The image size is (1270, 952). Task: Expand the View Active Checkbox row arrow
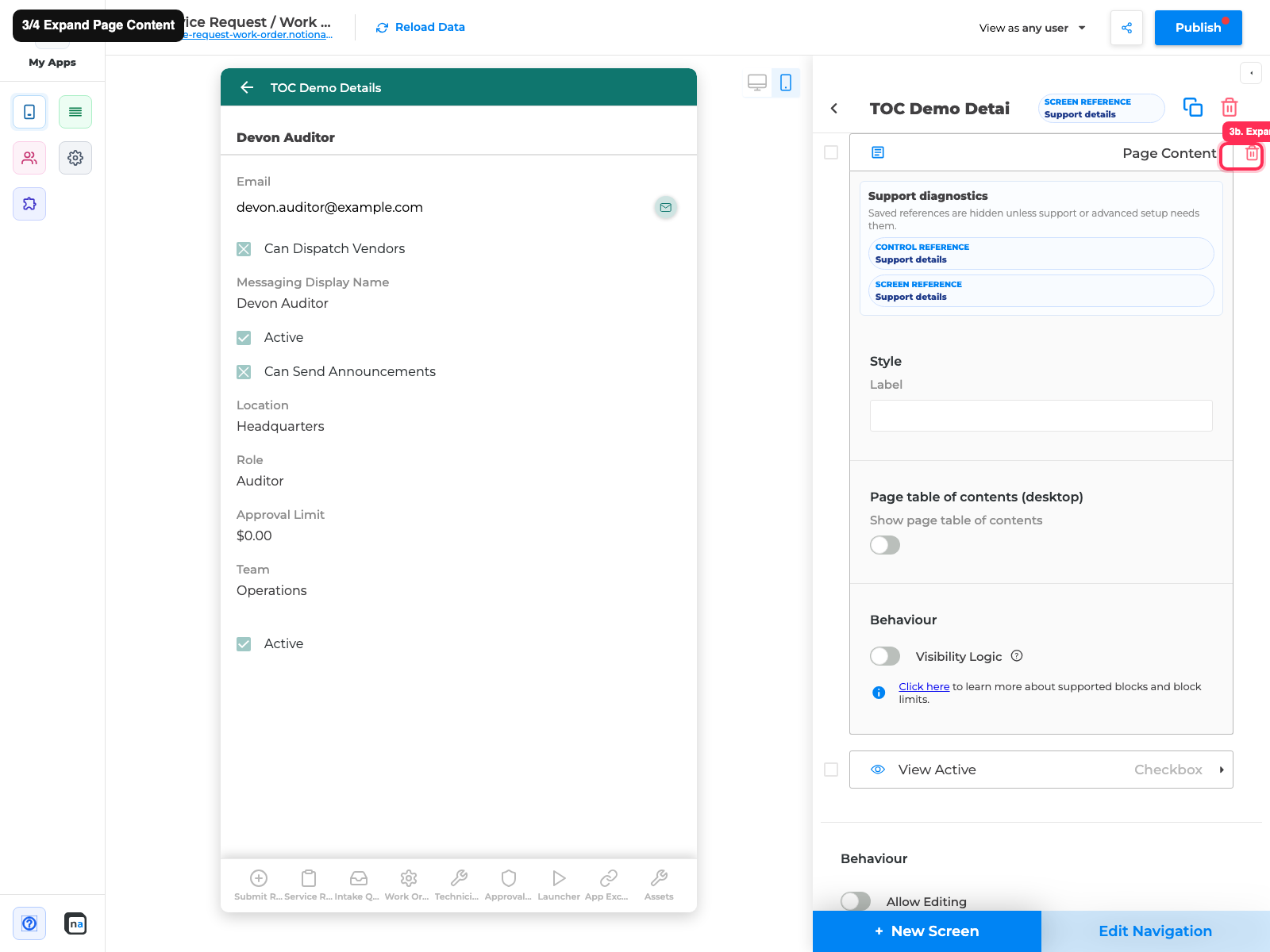(1222, 770)
